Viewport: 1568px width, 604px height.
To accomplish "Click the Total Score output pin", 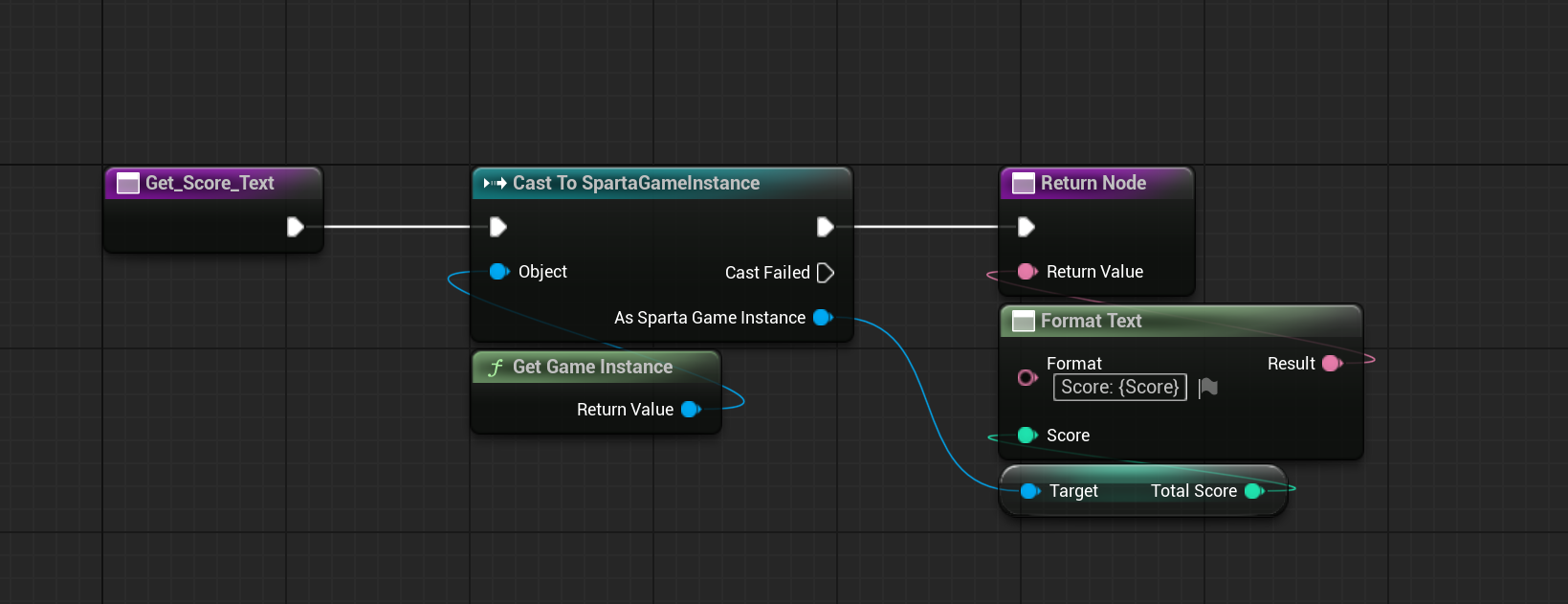I will coord(1254,491).
